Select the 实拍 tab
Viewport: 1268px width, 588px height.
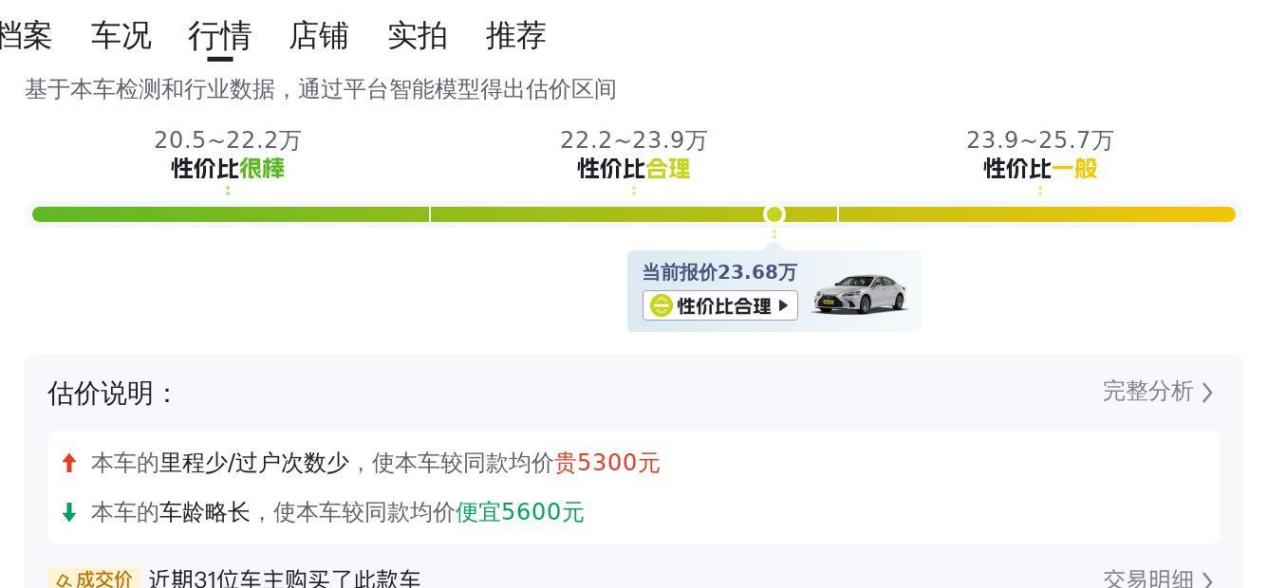[x=417, y=36]
